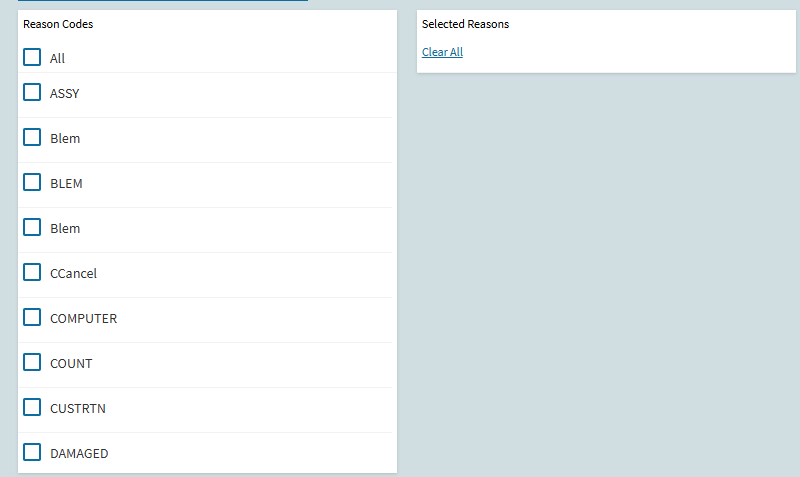Click the COMPUTER label text
This screenshot has width=800, height=477.
[x=84, y=319]
